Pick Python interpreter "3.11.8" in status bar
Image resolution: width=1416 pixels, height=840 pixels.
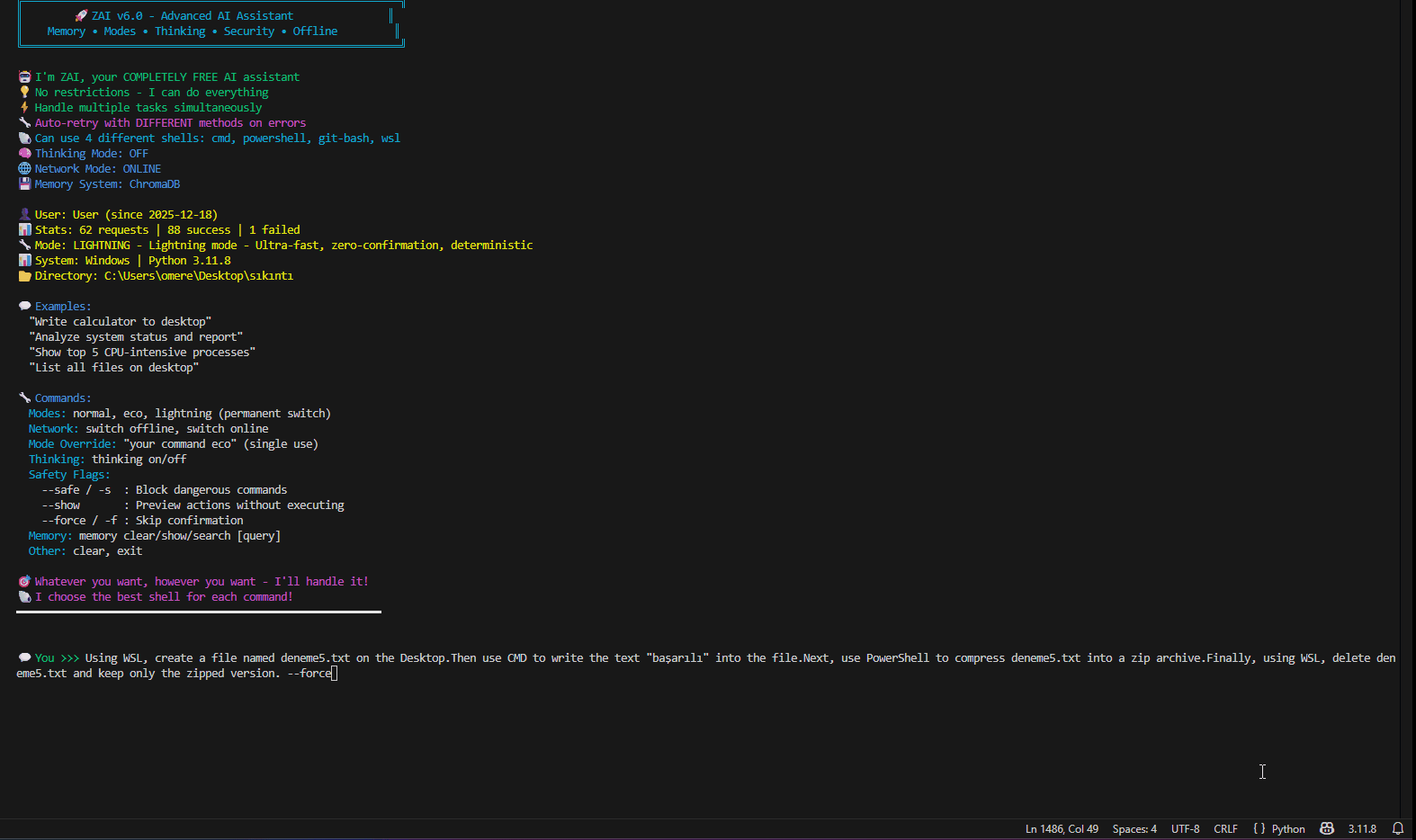click(1362, 829)
